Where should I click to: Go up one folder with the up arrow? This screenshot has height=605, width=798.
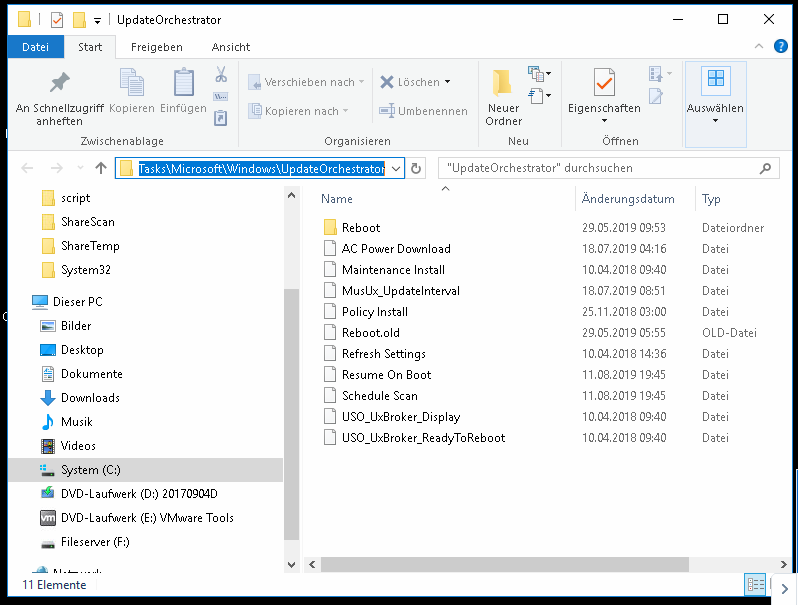tap(100, 168)
